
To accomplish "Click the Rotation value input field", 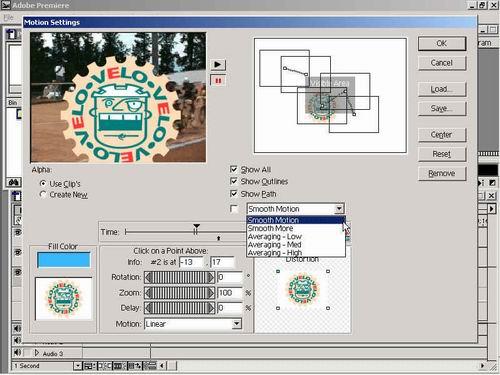I will [x=230, y=277].
